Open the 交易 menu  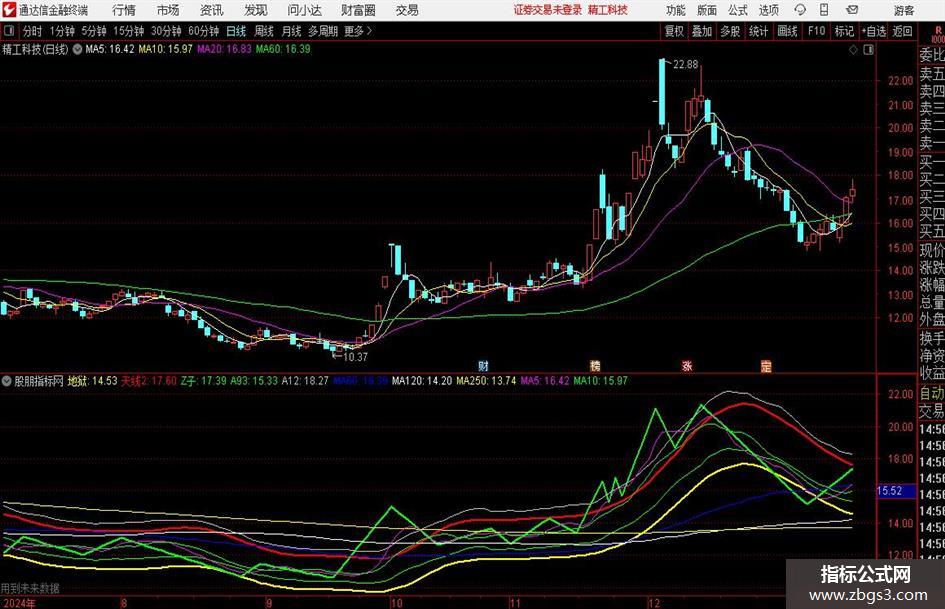coord(407,10)
